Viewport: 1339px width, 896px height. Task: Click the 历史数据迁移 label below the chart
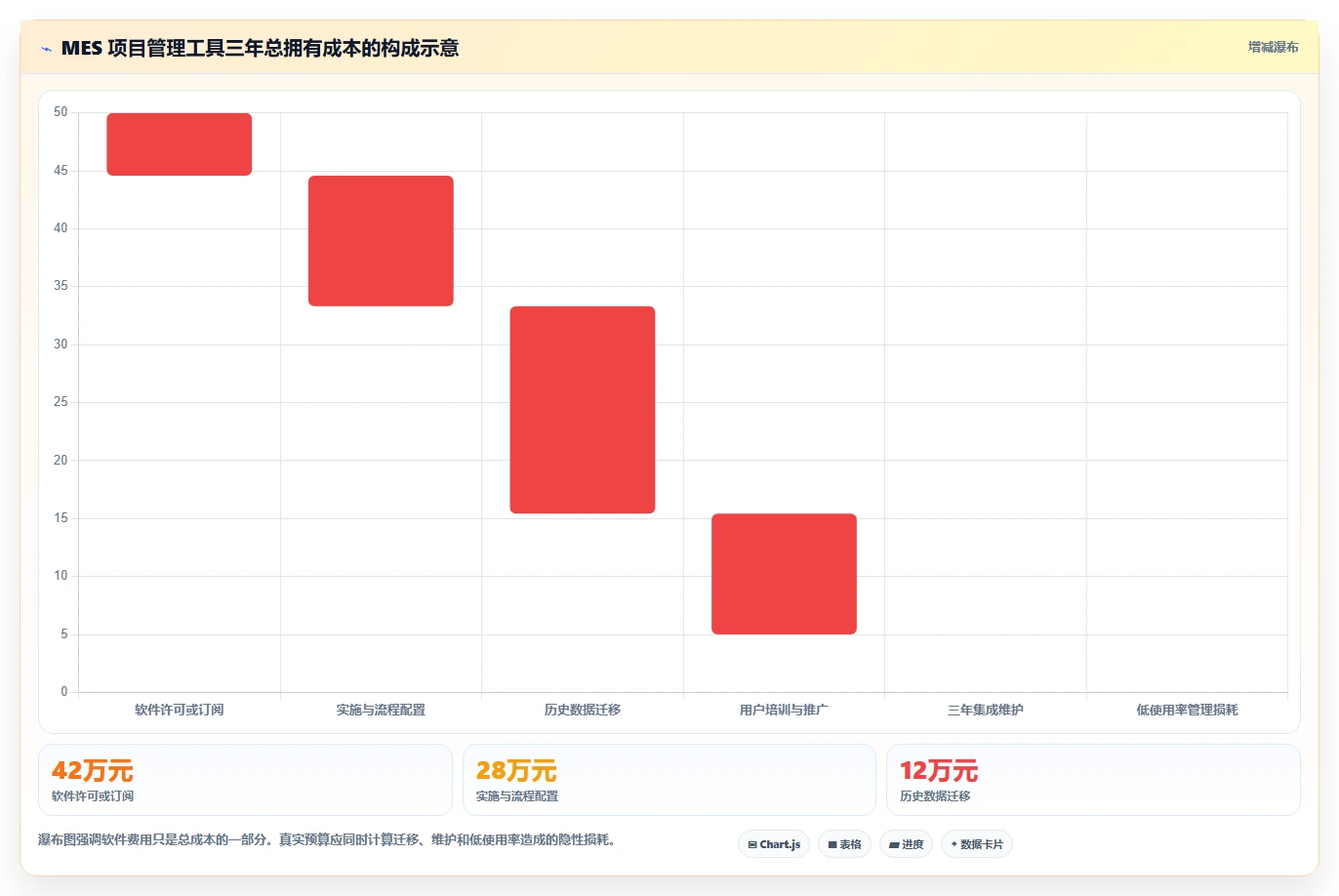coord(583,710)
